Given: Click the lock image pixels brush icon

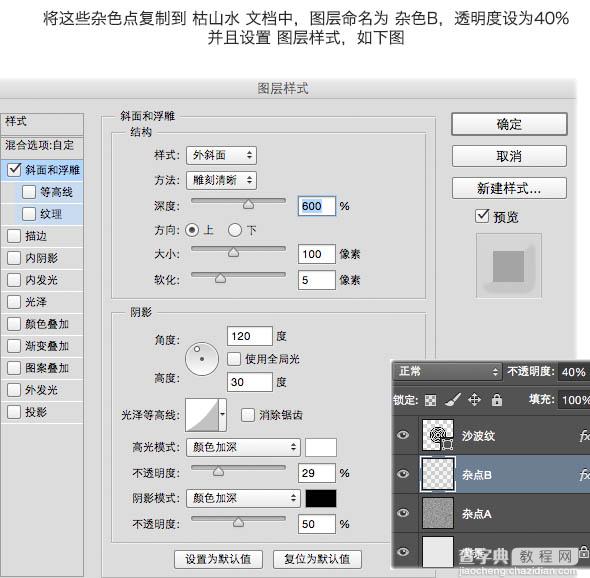Looking at the screenshot, I should [453, 400].
